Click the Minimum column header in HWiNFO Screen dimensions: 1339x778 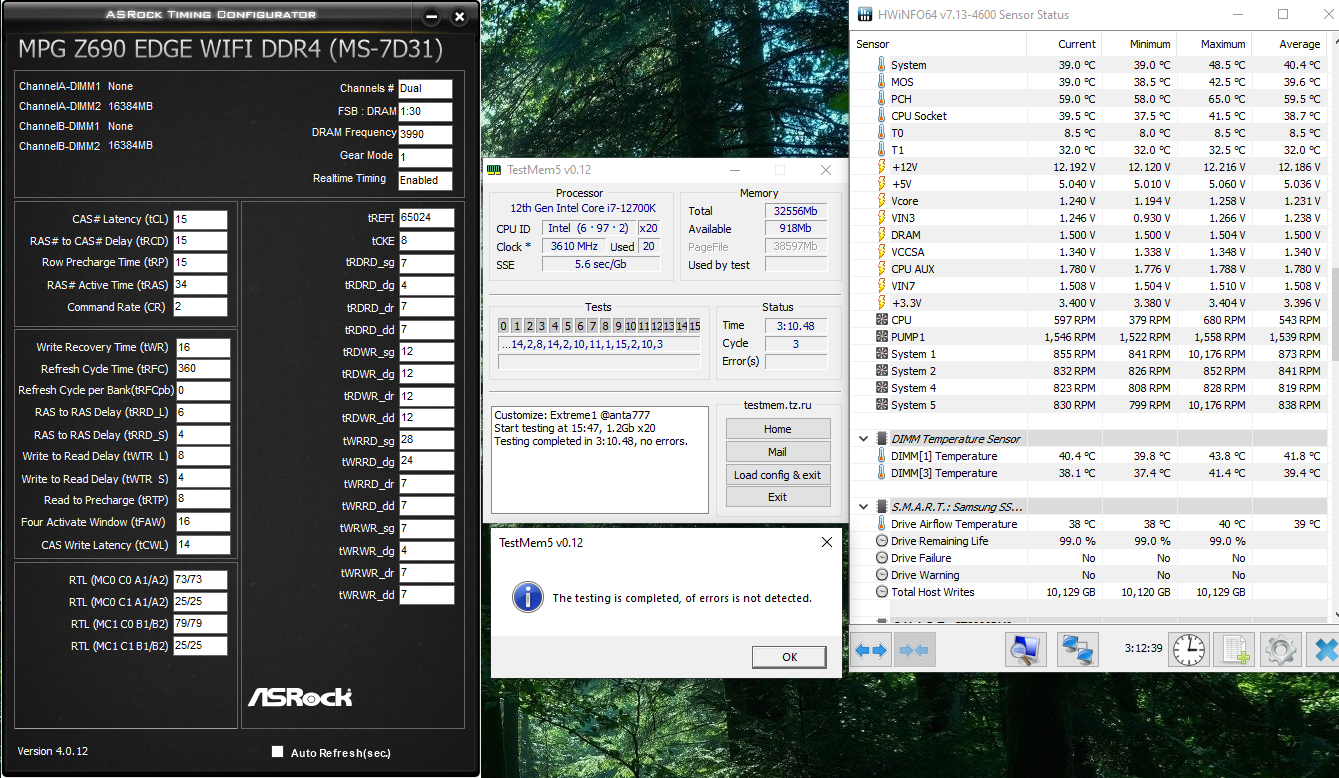point(1138,44)
